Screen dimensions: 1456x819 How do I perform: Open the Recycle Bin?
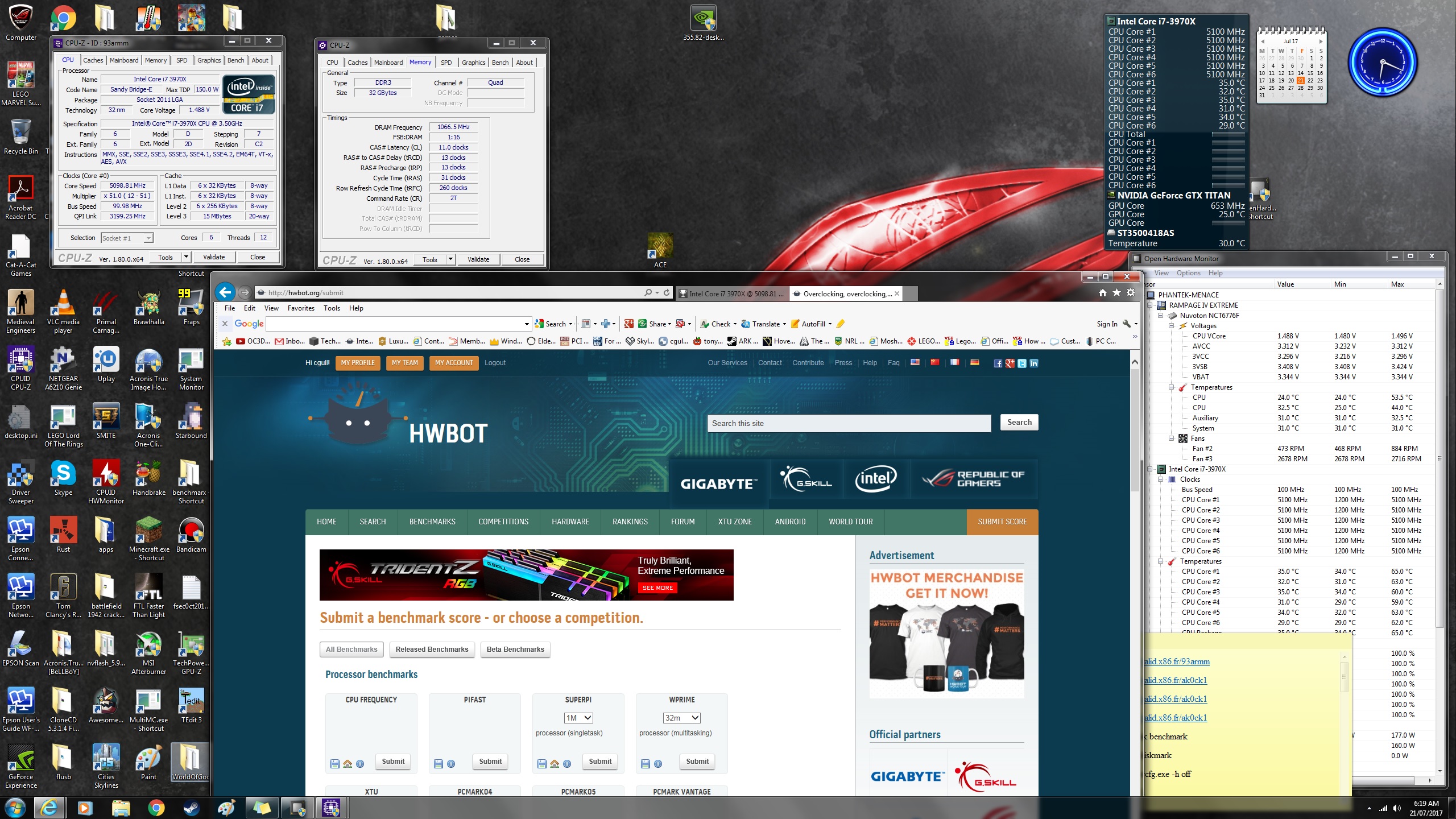click(20, 136)
